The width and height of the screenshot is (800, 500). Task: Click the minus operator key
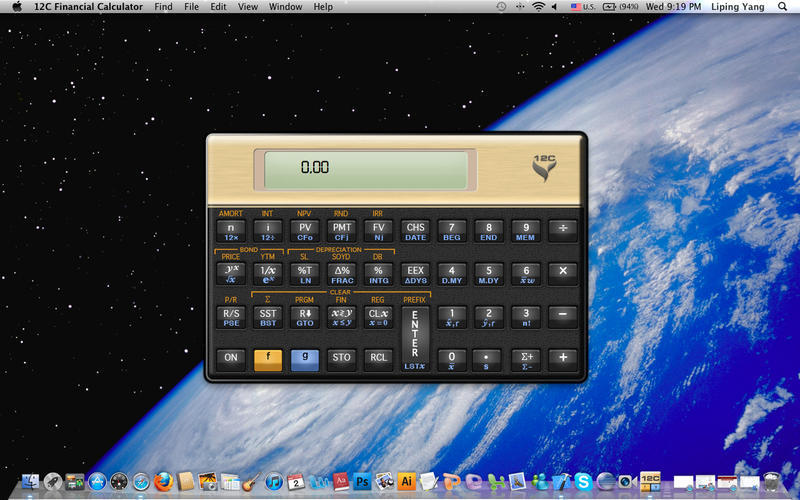(x=563, y=315)
